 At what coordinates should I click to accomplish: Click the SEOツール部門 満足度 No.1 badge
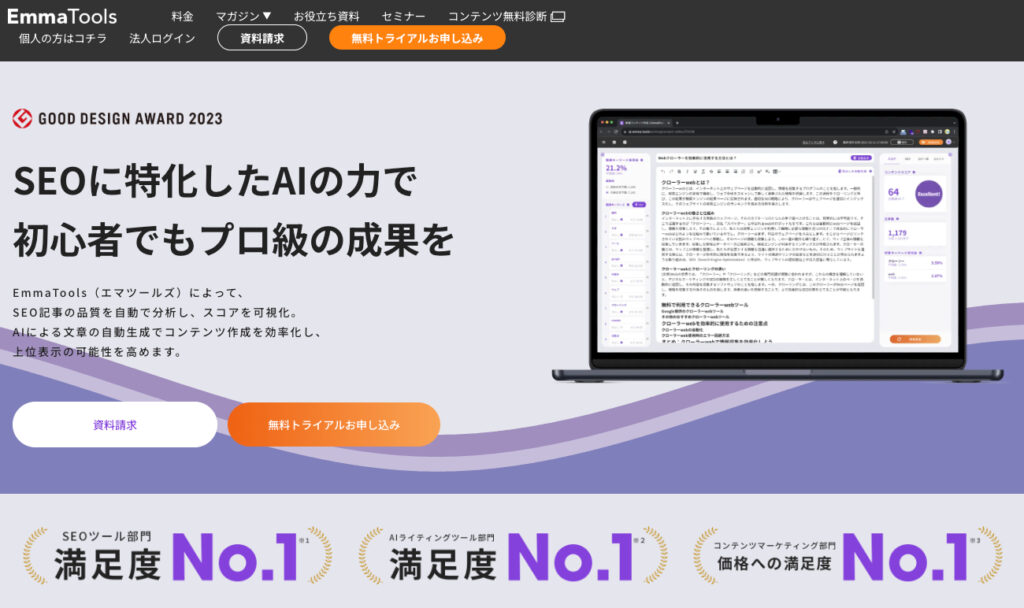click(178, 556)
